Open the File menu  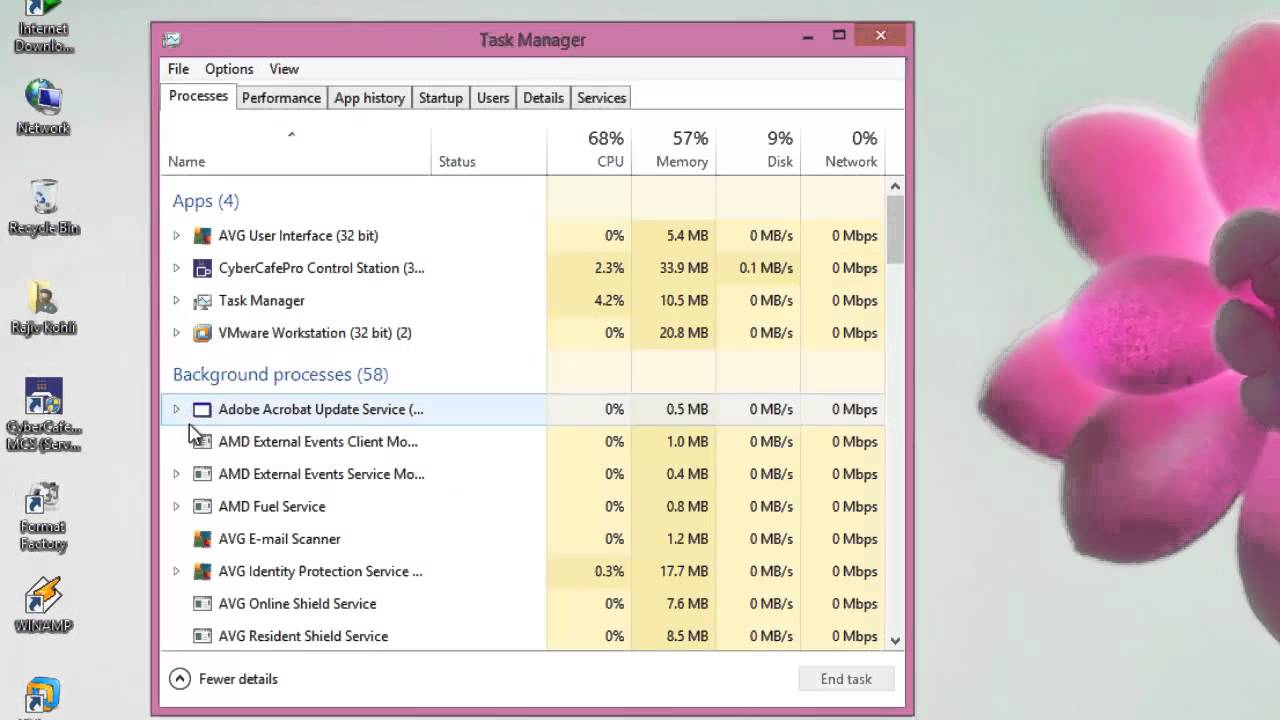(178, 69)
